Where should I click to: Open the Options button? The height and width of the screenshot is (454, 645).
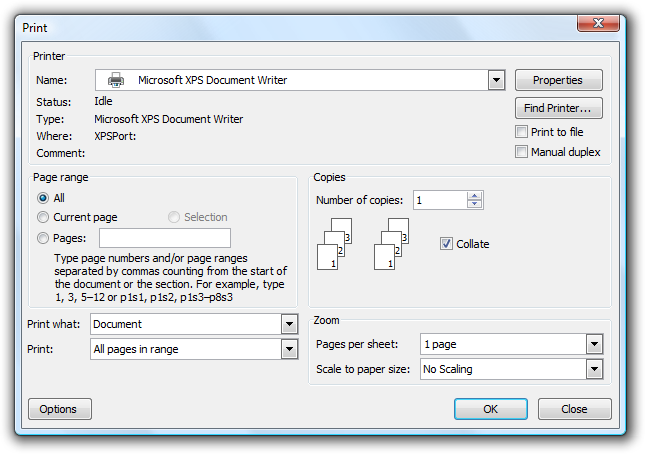60,409
